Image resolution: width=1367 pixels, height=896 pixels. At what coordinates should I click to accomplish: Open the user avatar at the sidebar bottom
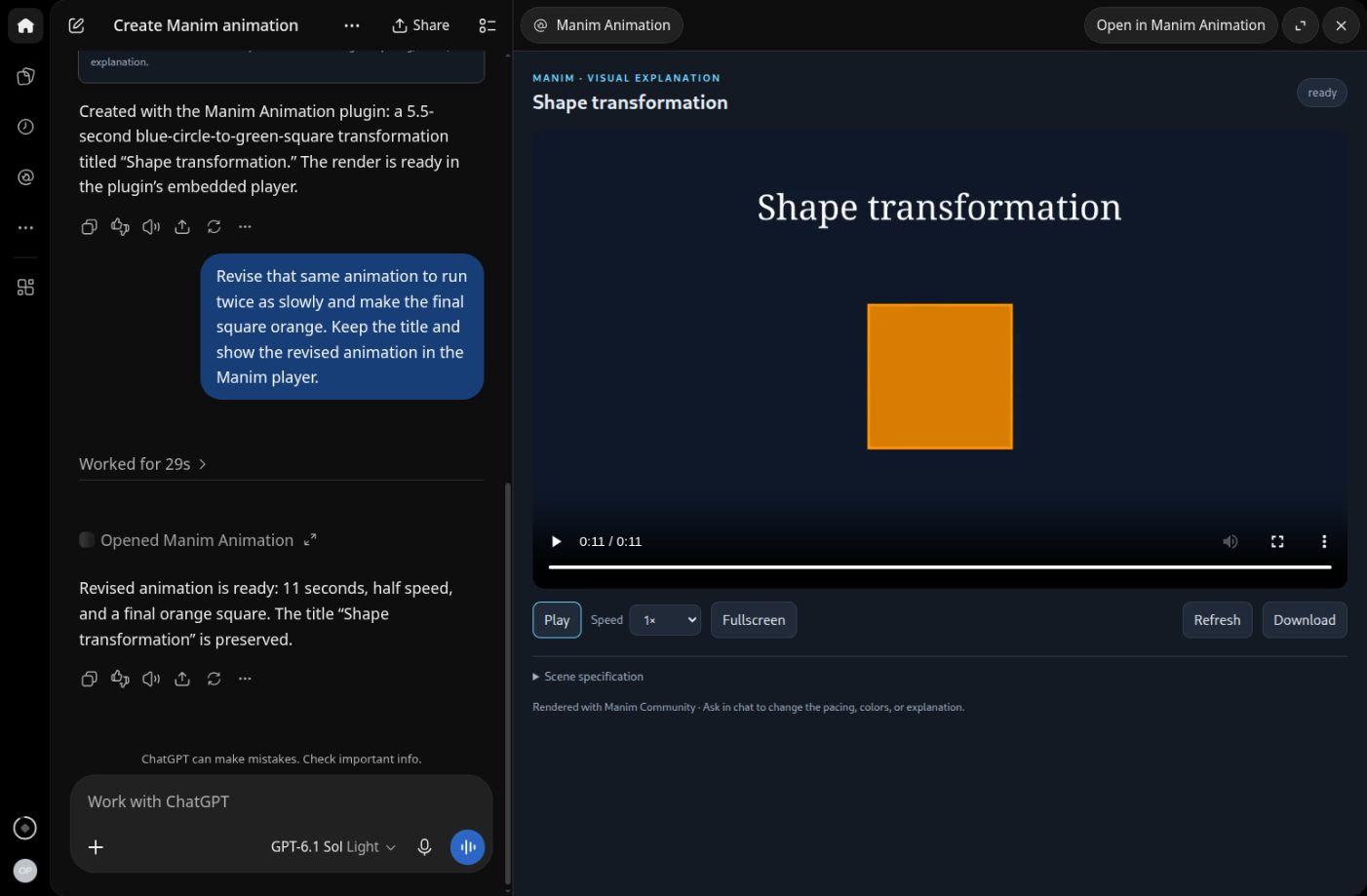click(x=25, y=871)
